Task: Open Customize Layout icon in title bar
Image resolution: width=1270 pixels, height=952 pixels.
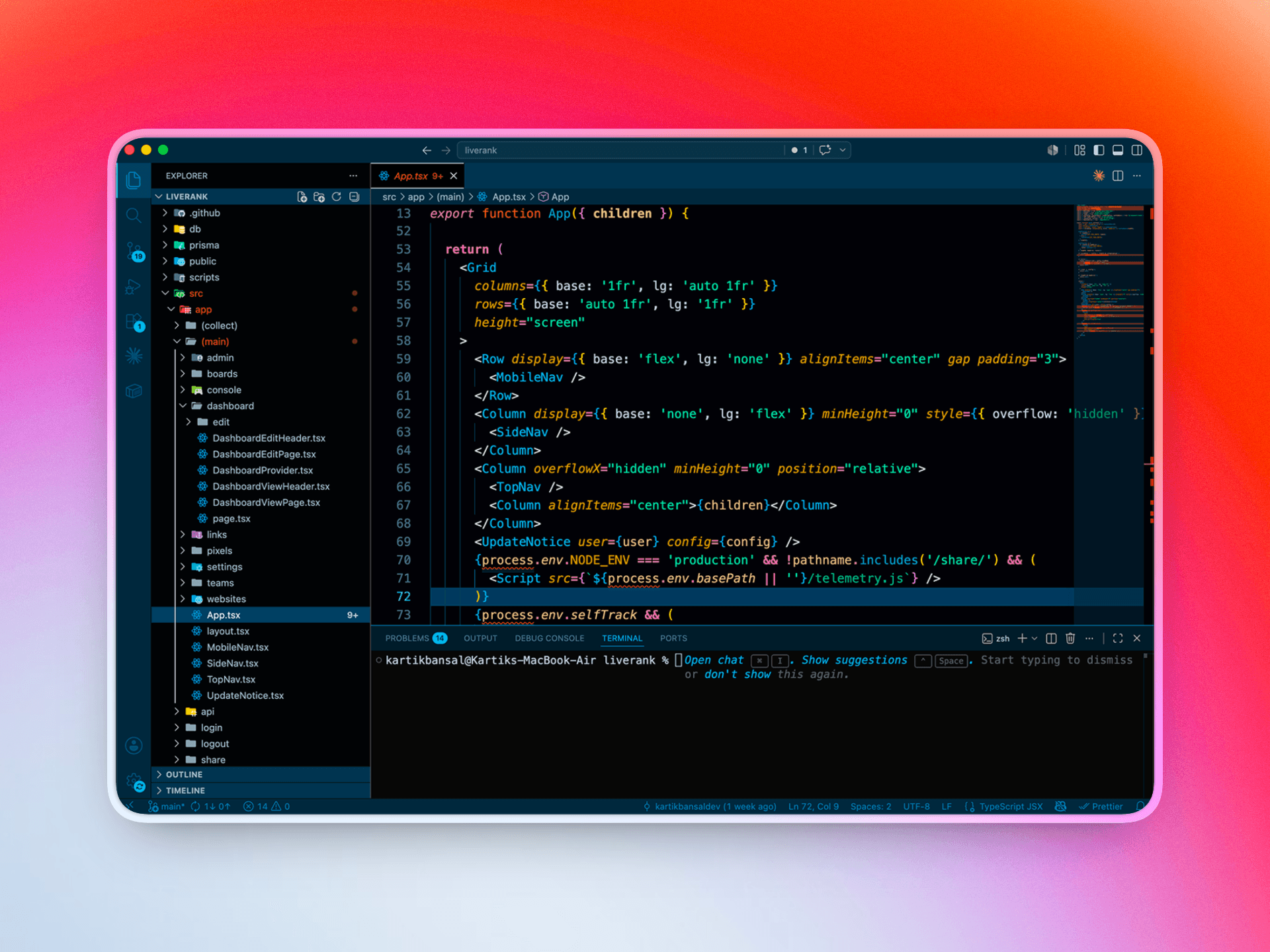Action: (x=1080, y=151)
